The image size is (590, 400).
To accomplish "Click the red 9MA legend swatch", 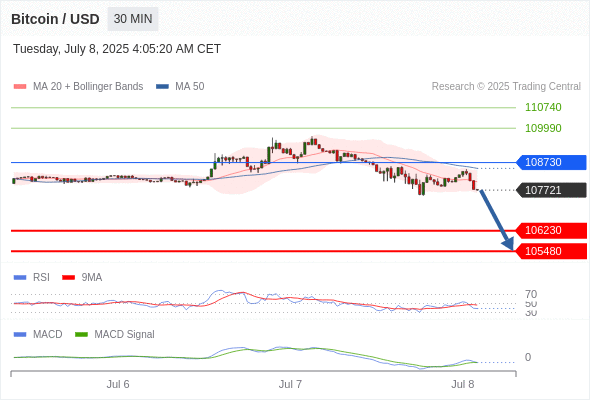I will (68, 278).
